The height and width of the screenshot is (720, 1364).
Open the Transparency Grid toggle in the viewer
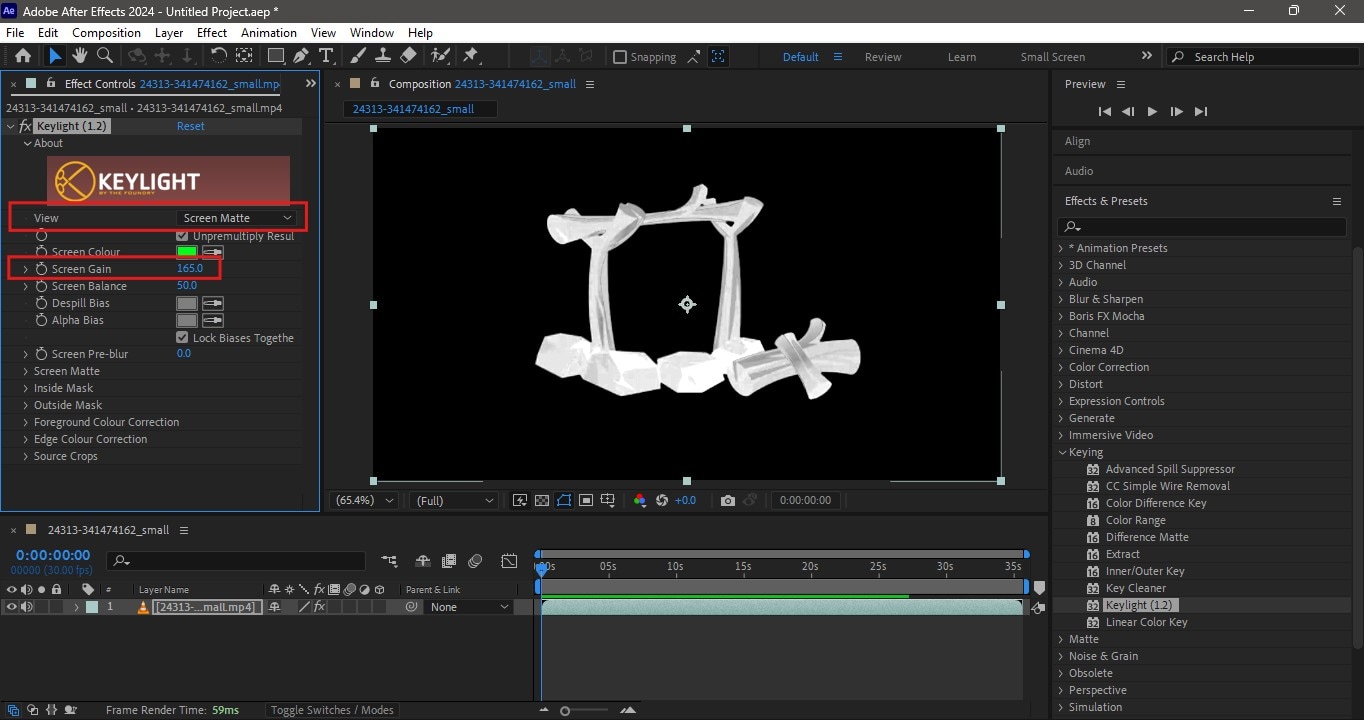(541, 500)
